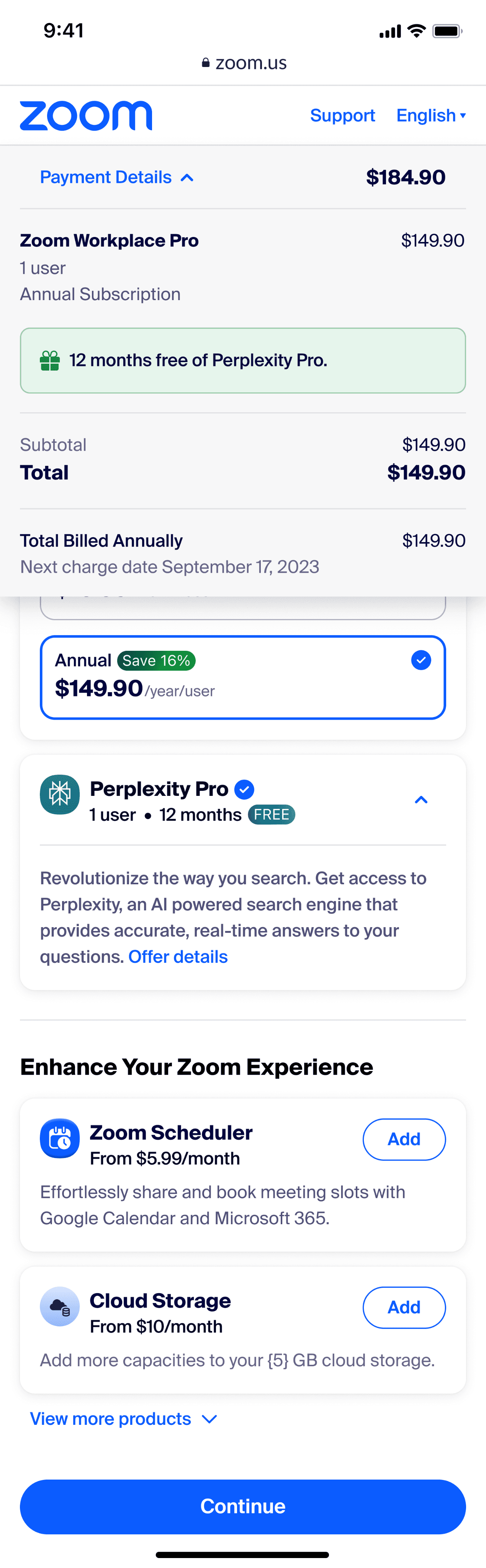Add Cloud Storage to the order

pyautogui.click(x=404, y=1307)
